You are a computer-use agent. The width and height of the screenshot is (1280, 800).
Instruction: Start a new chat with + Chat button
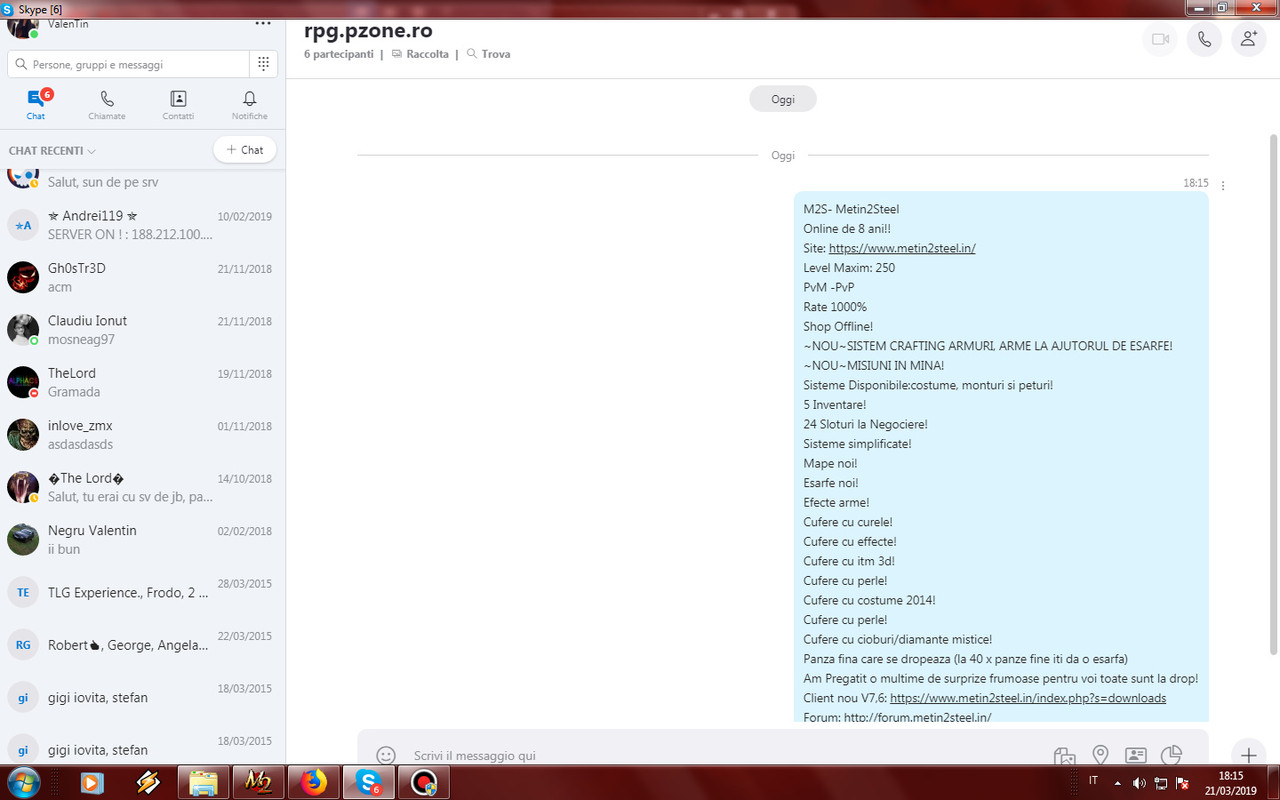[245, 150]
